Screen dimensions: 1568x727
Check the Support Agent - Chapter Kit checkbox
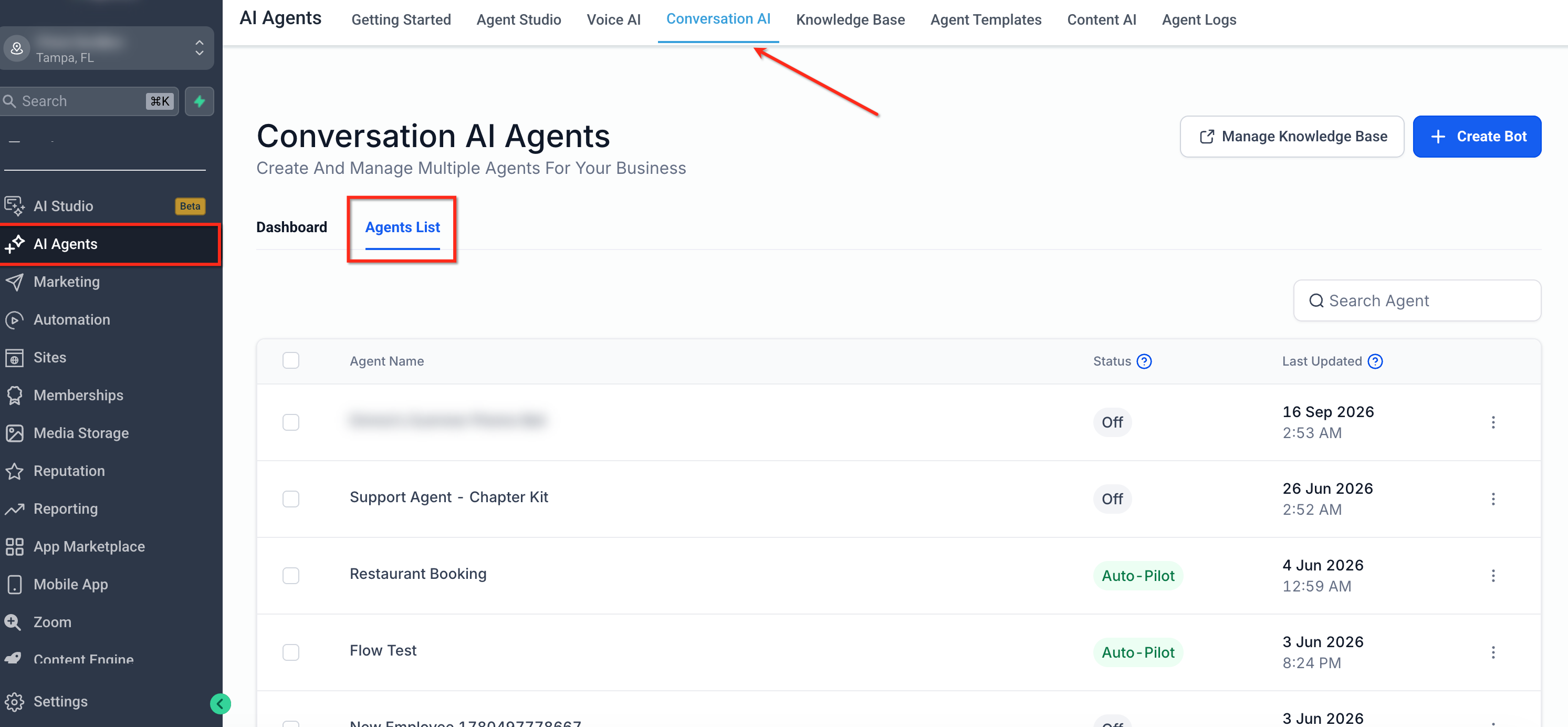pyautogui.click(x=291, y=498)
